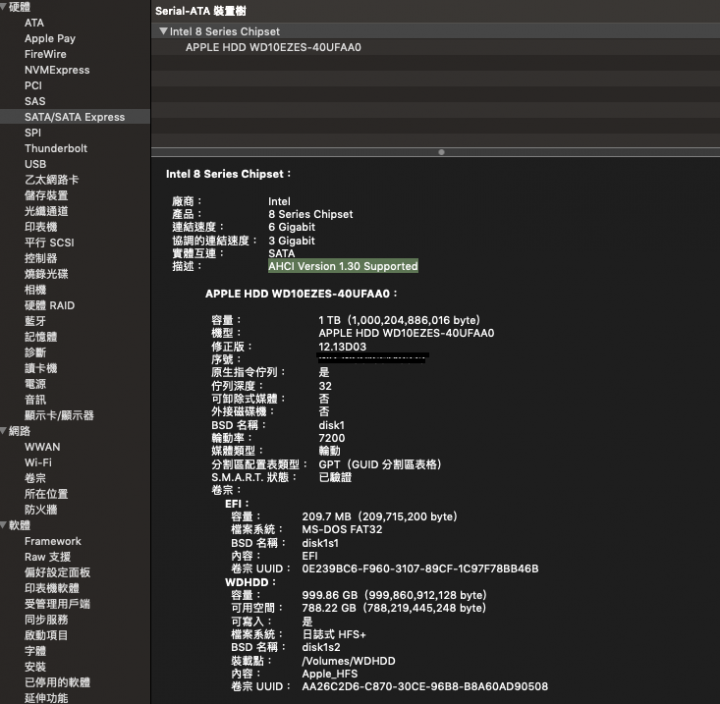Select 光纖通道 in the sidebar
Screen dimensions: 720x704
pyautogui.click(x=46, y=211)
